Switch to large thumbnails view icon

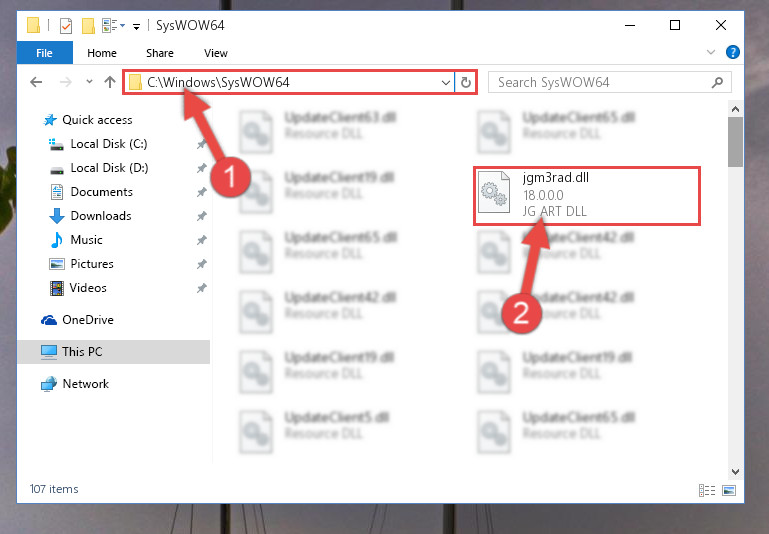pyautogui.click(x=729, y=490)
